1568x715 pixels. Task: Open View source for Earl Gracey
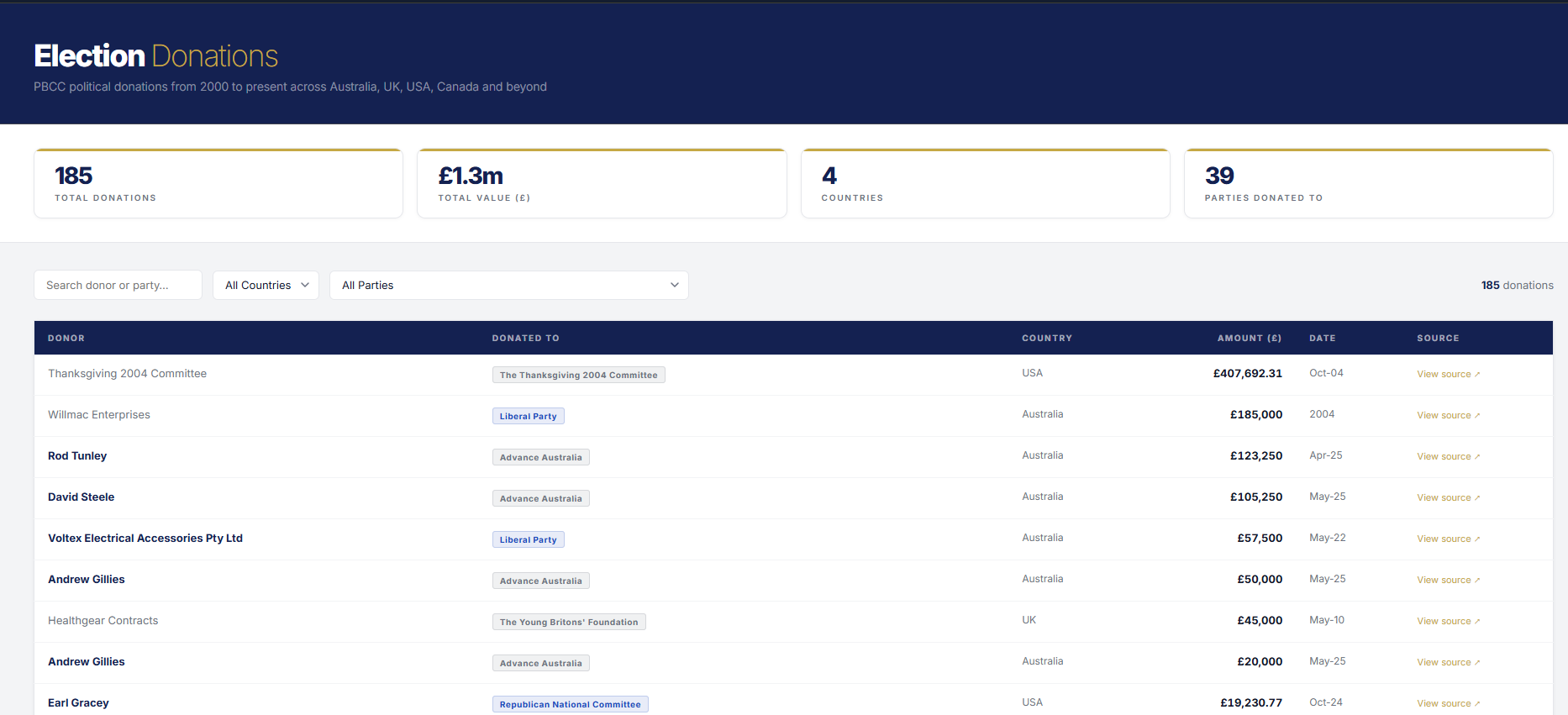point(1448,703)
